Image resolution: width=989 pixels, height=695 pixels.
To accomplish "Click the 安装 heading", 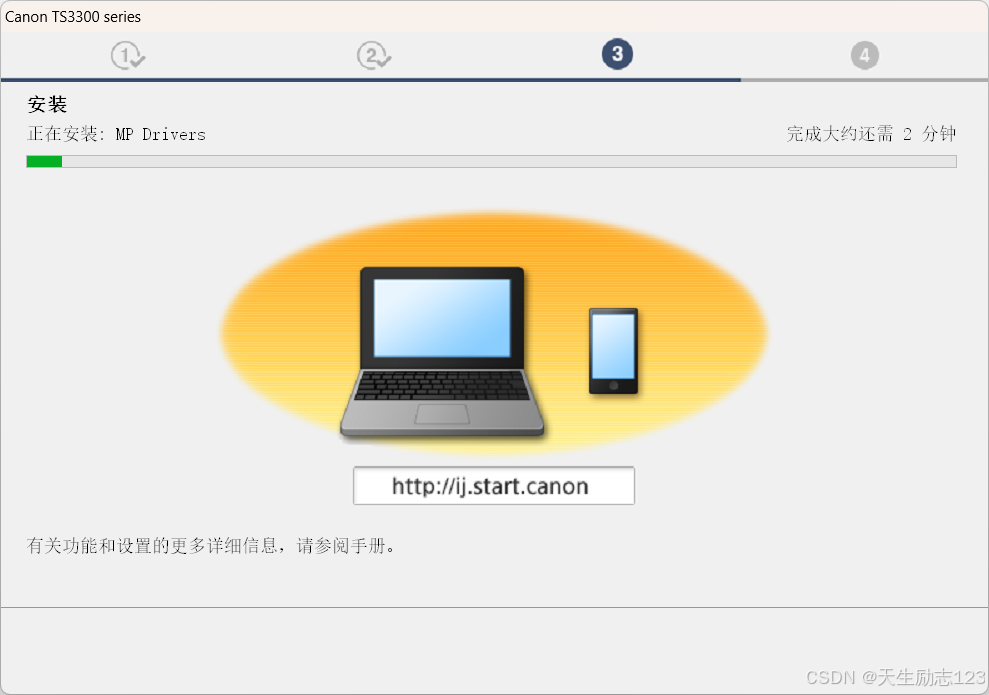I will click(x=47, y=104).
